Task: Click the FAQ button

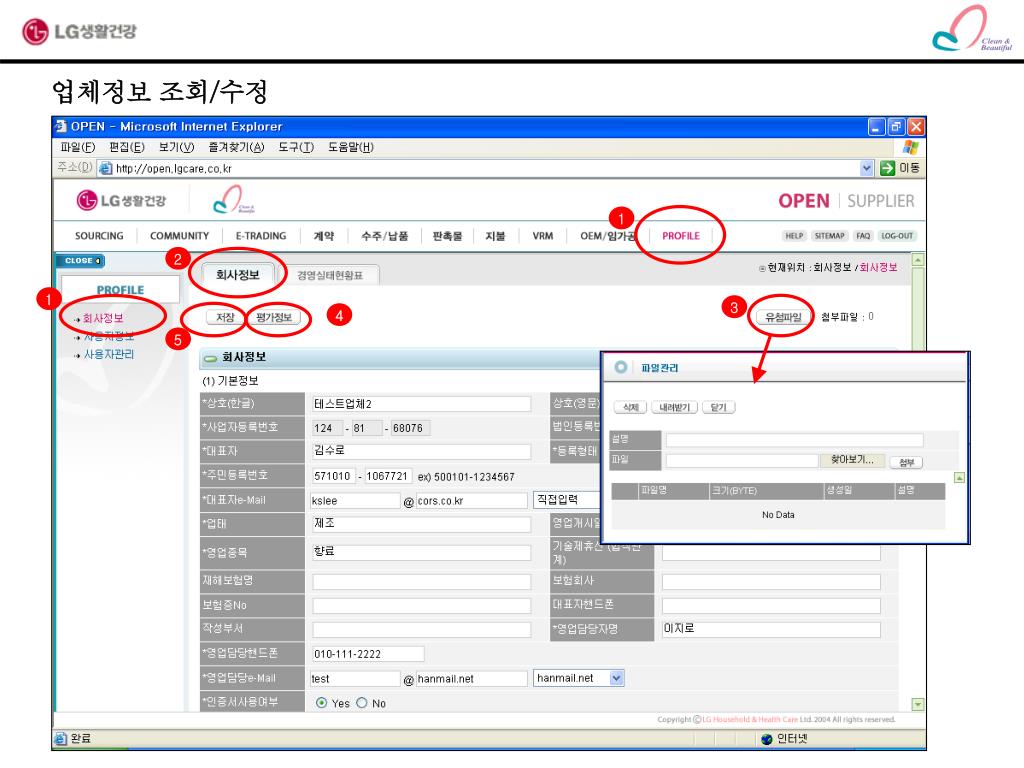Action: 863,236
